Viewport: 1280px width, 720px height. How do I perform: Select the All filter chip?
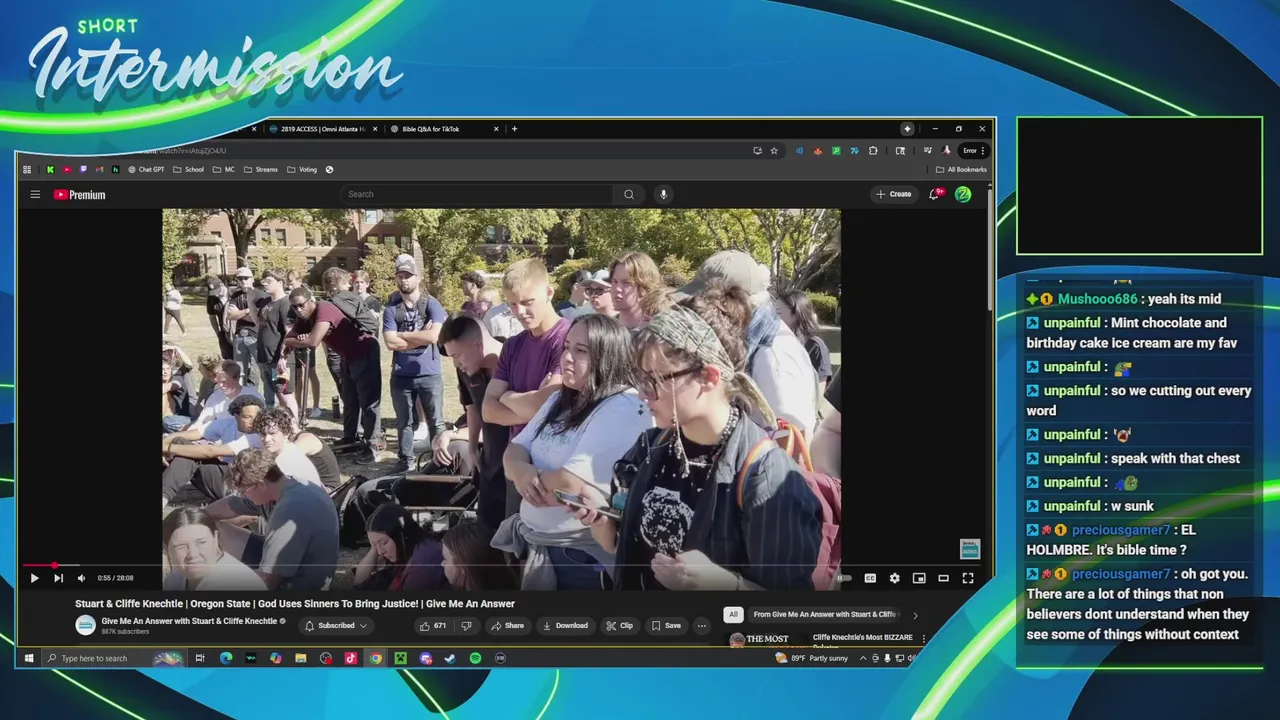(733, 614)
